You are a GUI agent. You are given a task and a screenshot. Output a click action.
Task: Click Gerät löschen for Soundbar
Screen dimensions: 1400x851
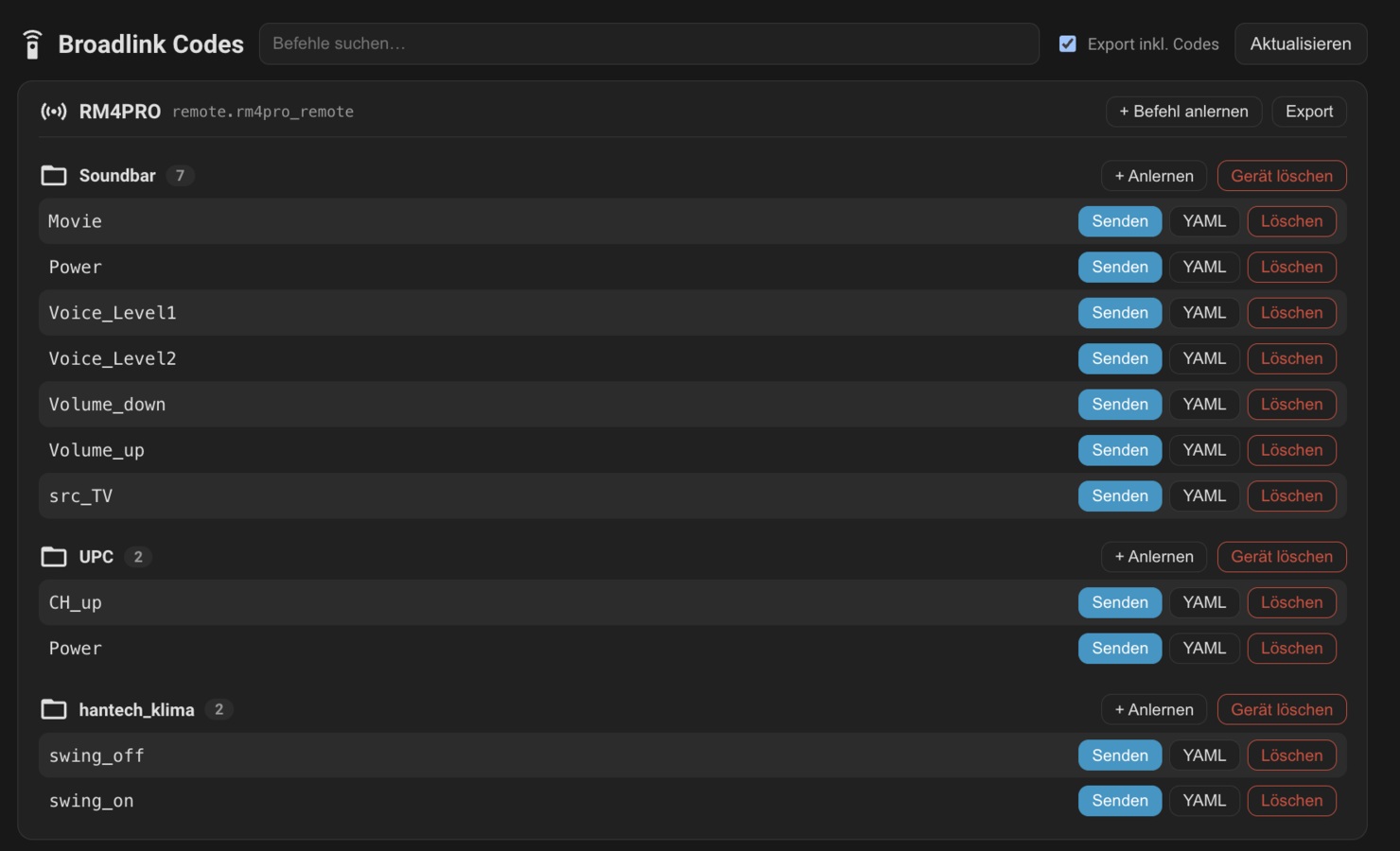[x=1282, y=176]
